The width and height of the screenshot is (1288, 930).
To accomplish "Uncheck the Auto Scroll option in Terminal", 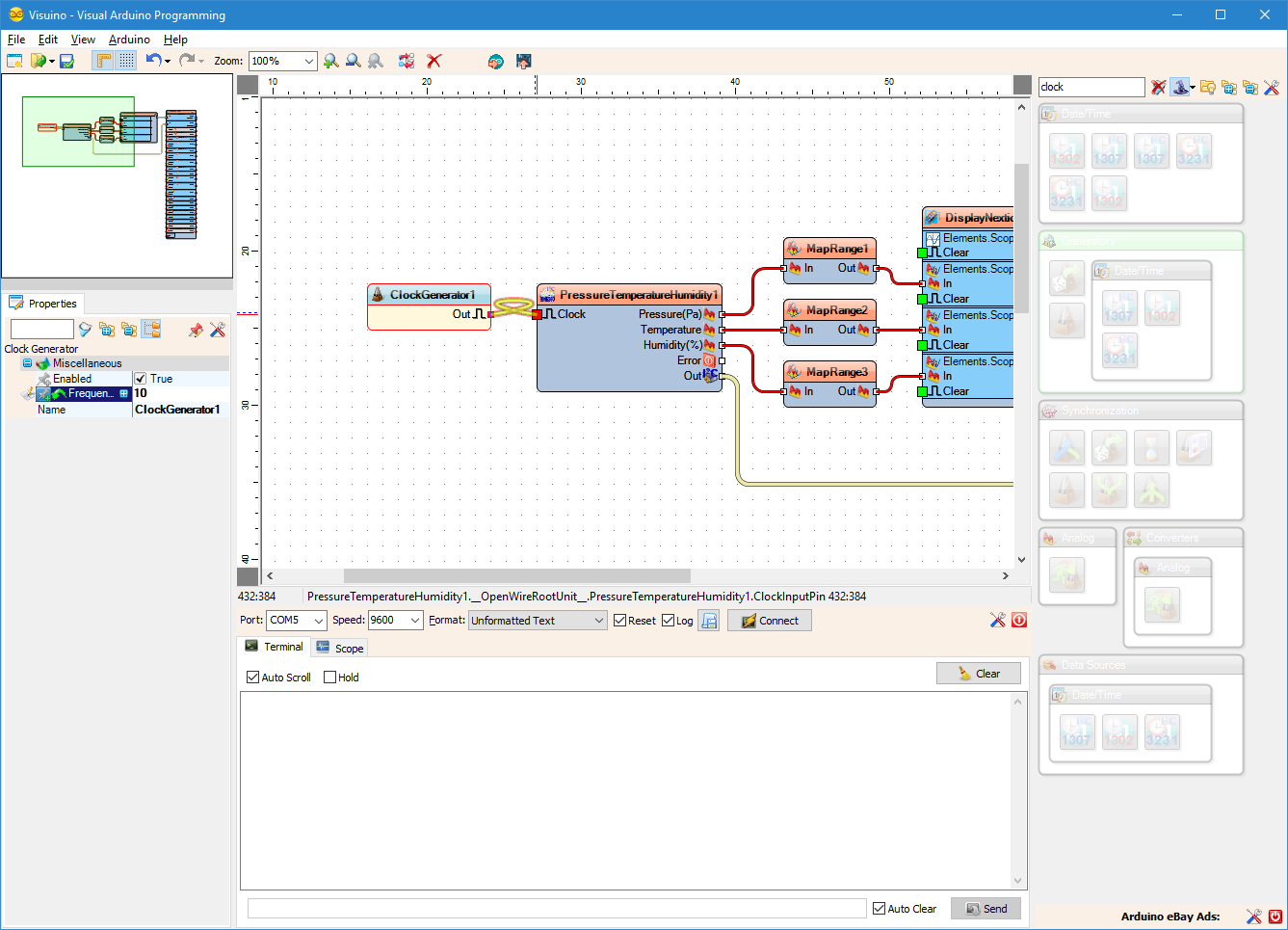I will point(252,677).
